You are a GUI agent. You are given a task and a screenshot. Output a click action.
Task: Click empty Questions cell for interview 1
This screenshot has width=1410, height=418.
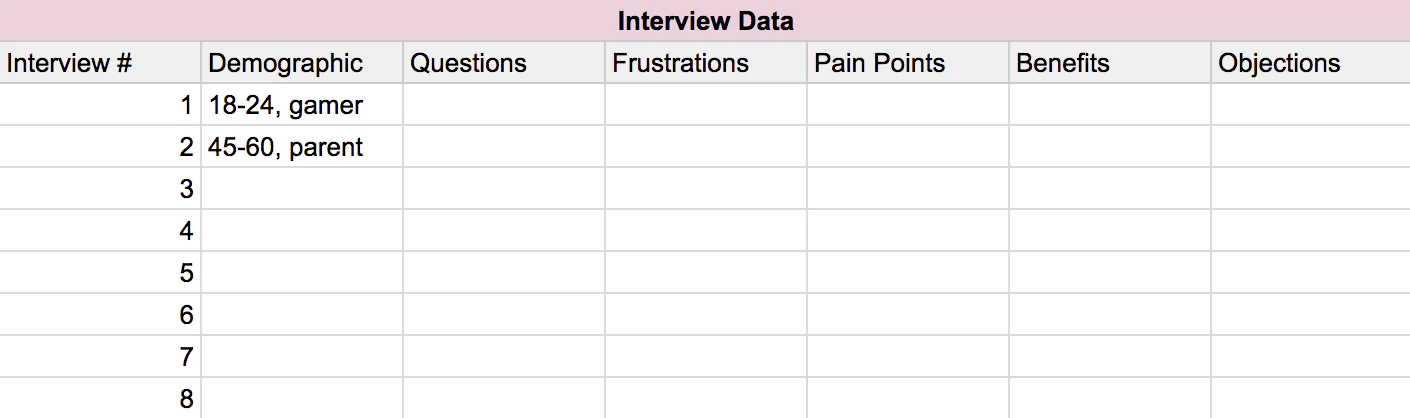504,105
